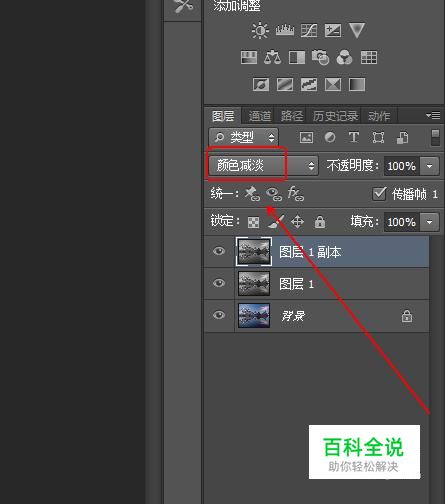Add a Levels adjustment
The image size is (445, 504).
point(285,31)
